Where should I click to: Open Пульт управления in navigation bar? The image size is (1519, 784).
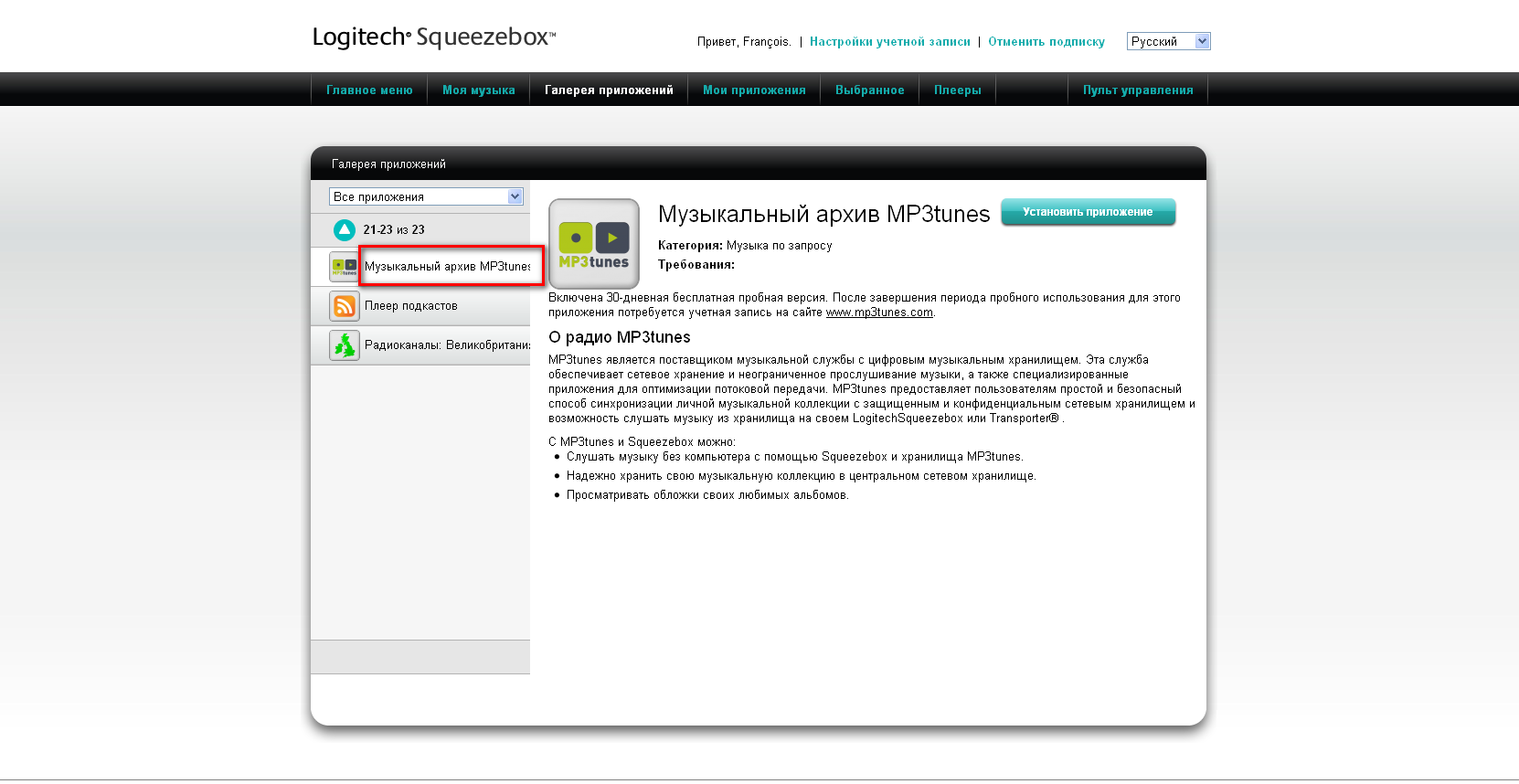(x=1138, y=90)
